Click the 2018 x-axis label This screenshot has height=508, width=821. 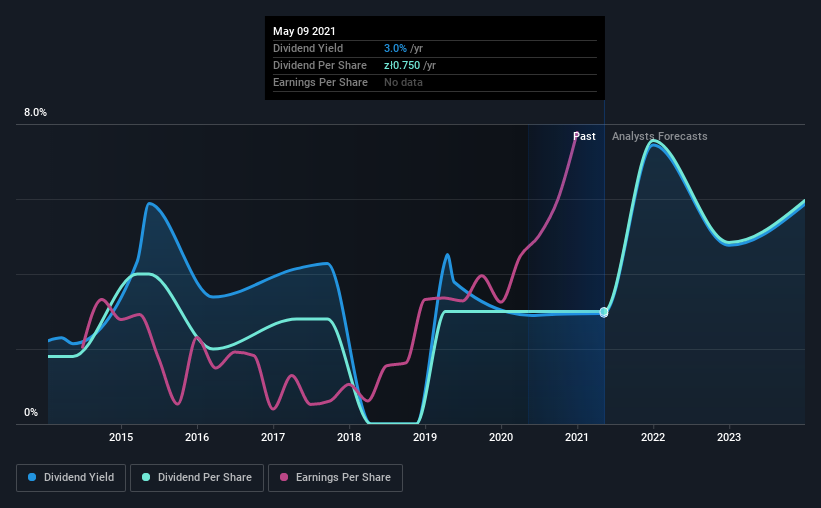click(x=349, y=437)
